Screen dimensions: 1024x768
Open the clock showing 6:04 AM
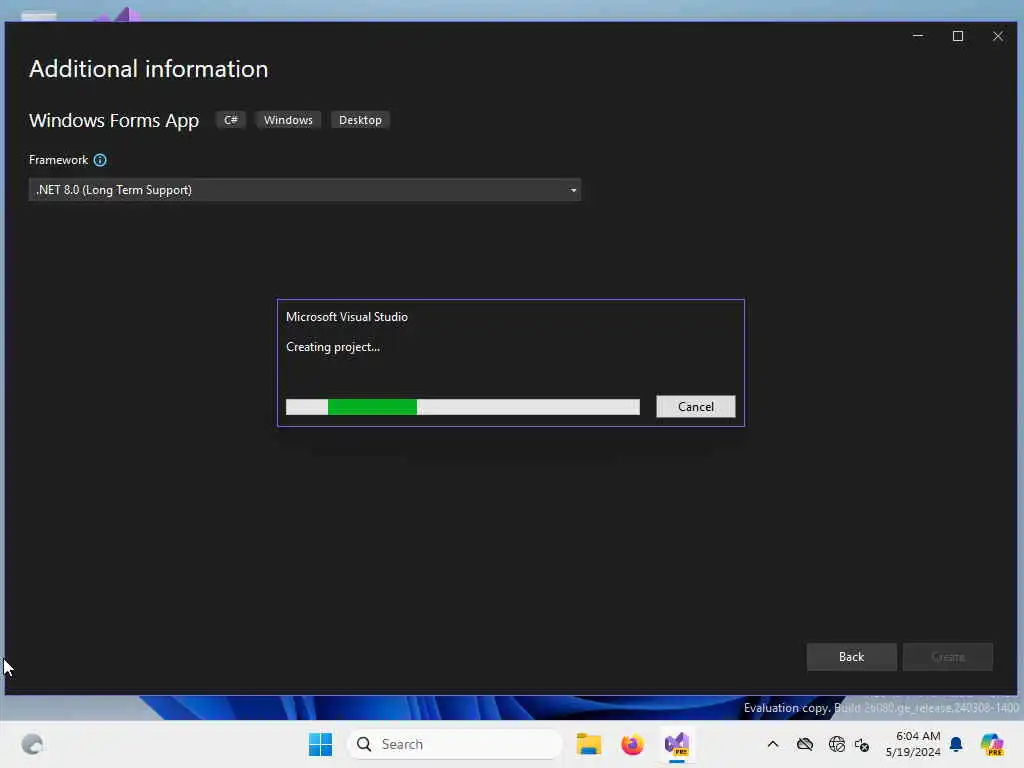click(x=913, y=744)
